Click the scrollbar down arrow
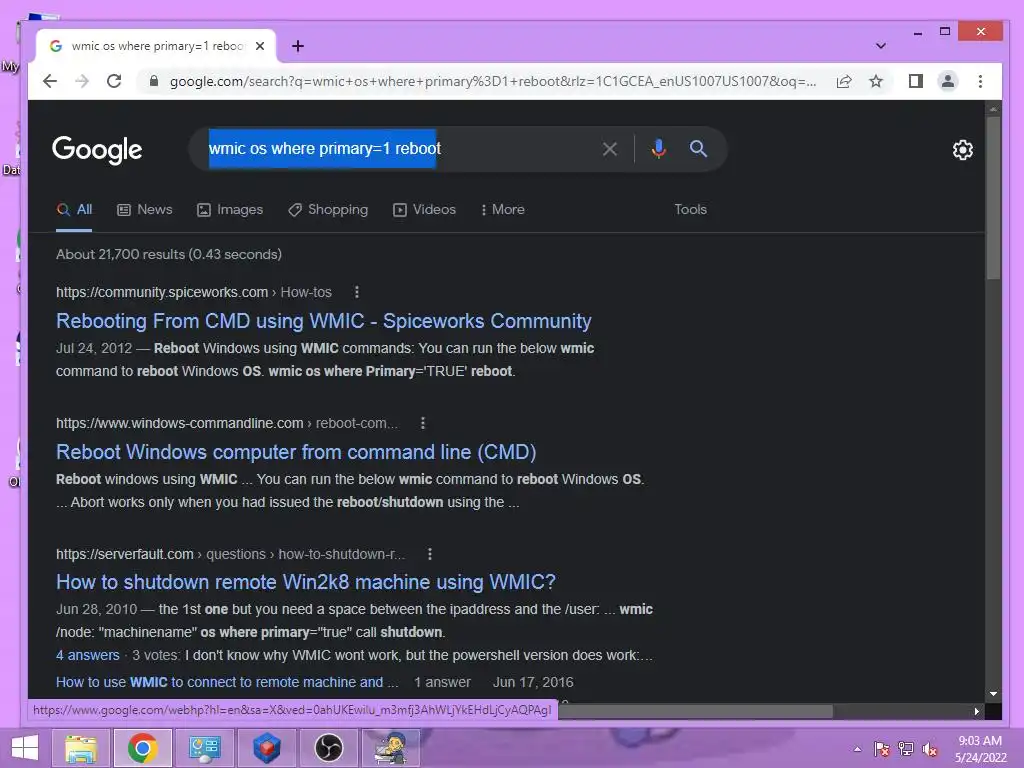Image resolution: width=1024 pixels, height=768 pixels. pos(993,694)
